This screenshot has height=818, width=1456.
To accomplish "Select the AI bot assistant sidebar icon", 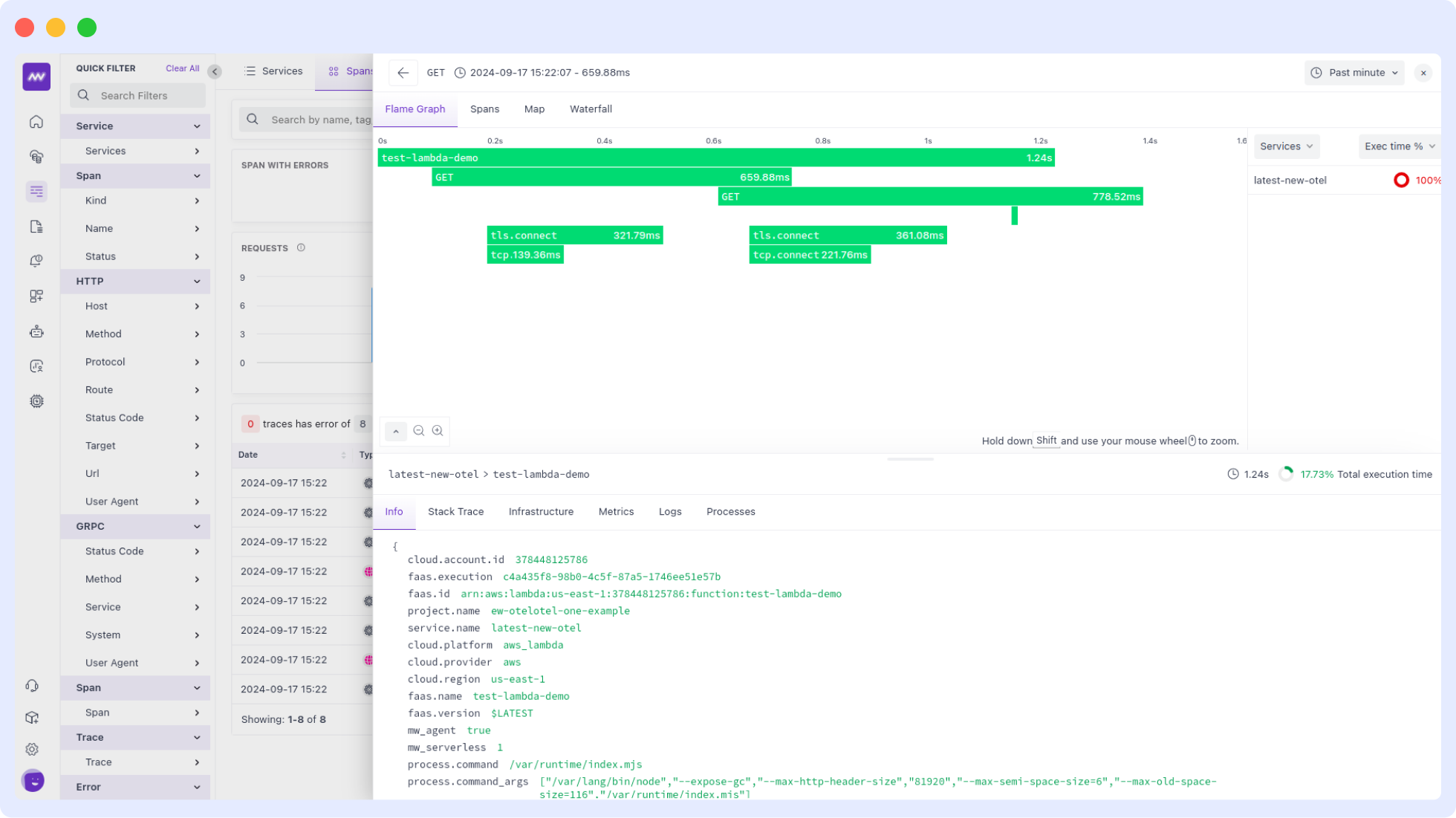I will coord(36,331).
